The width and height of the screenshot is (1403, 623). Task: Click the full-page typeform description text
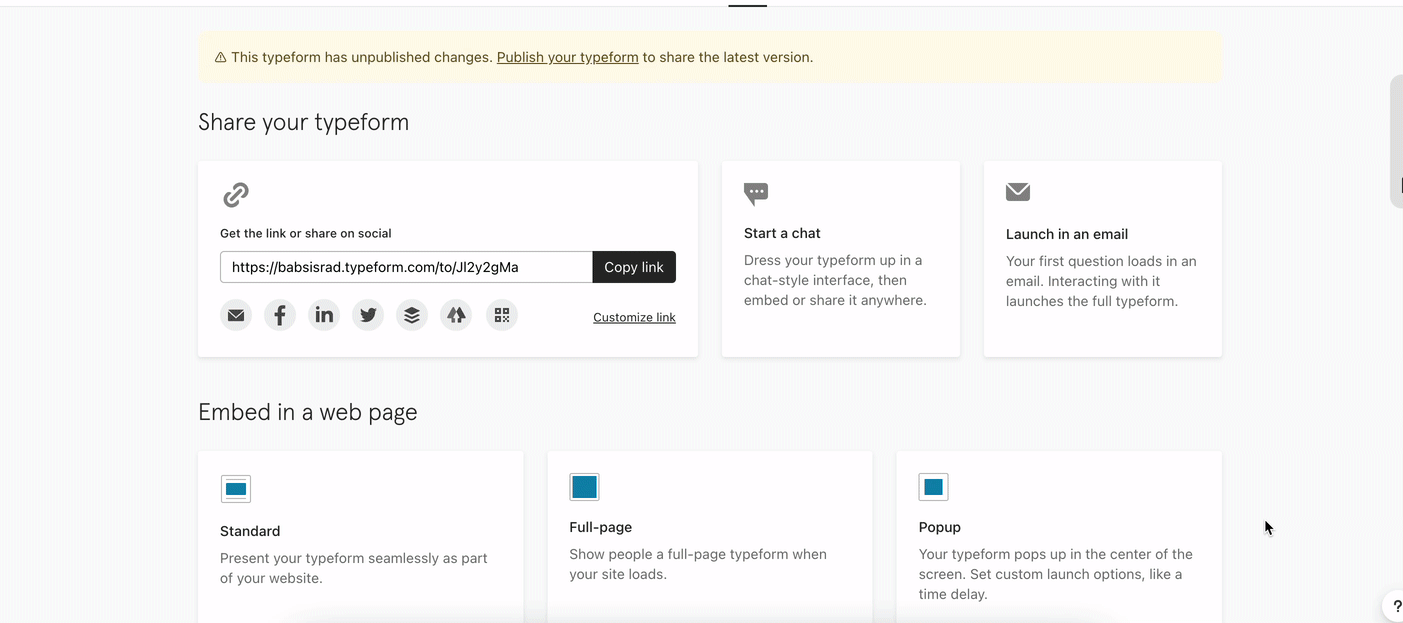[x=698, y=564]
